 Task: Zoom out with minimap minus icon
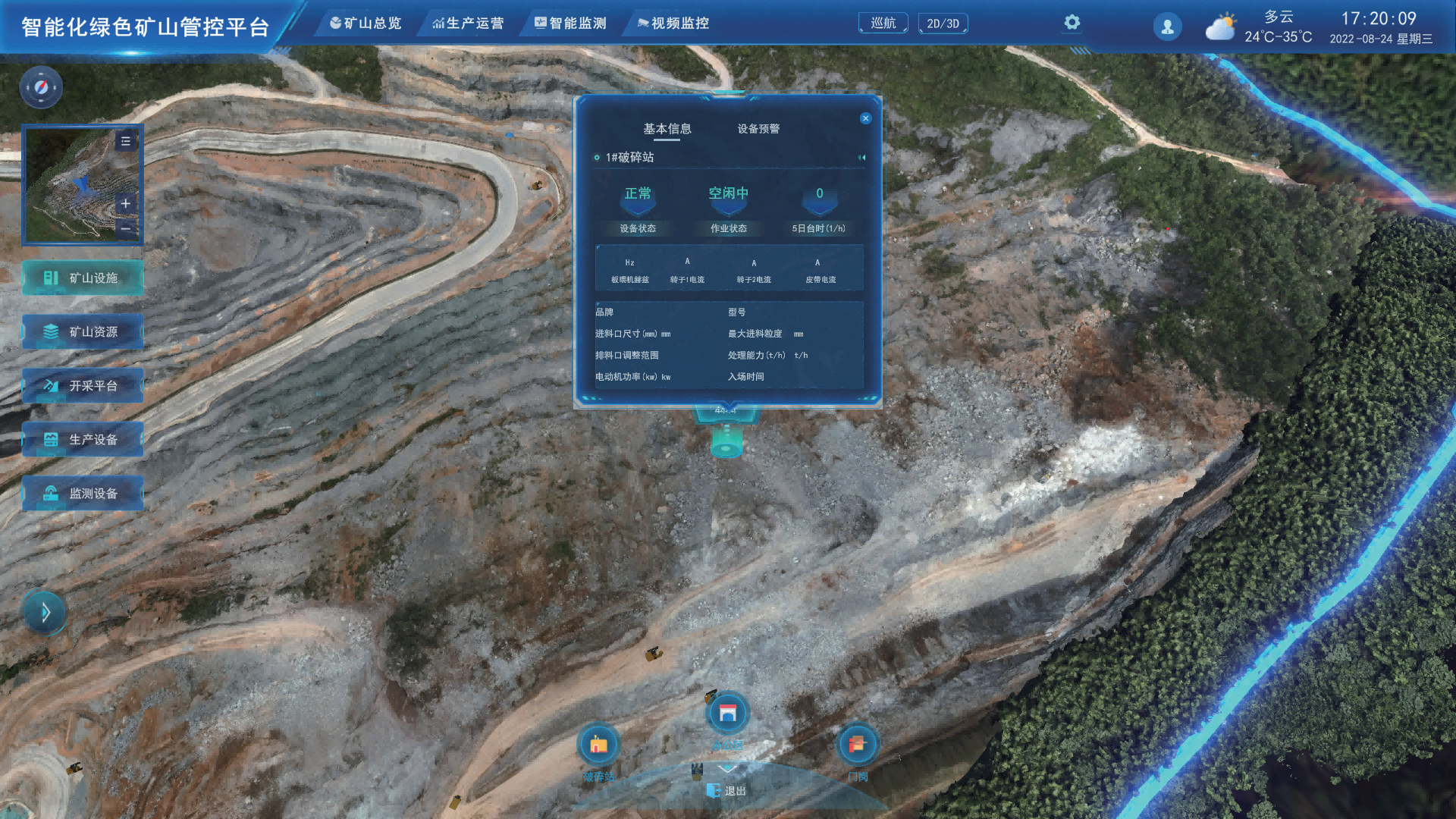pos(126,228)
